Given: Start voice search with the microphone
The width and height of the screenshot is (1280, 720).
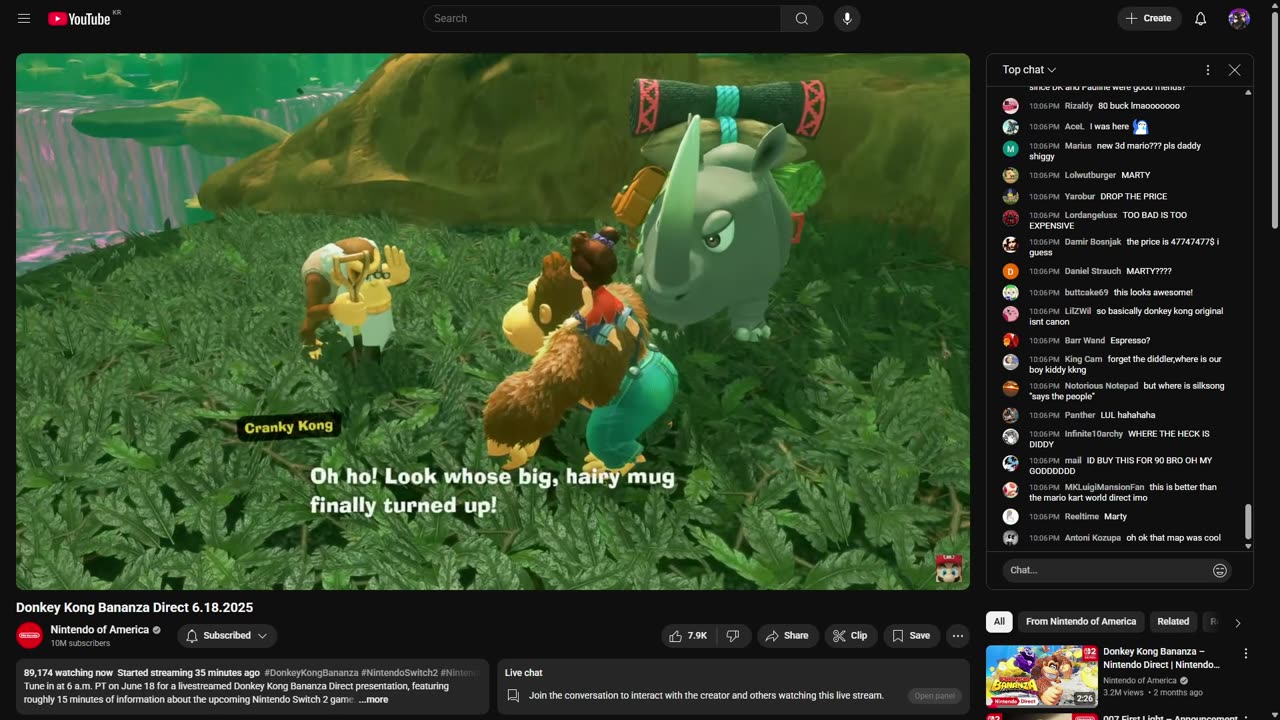Looking at the screenshot, I should pos(847,19).
